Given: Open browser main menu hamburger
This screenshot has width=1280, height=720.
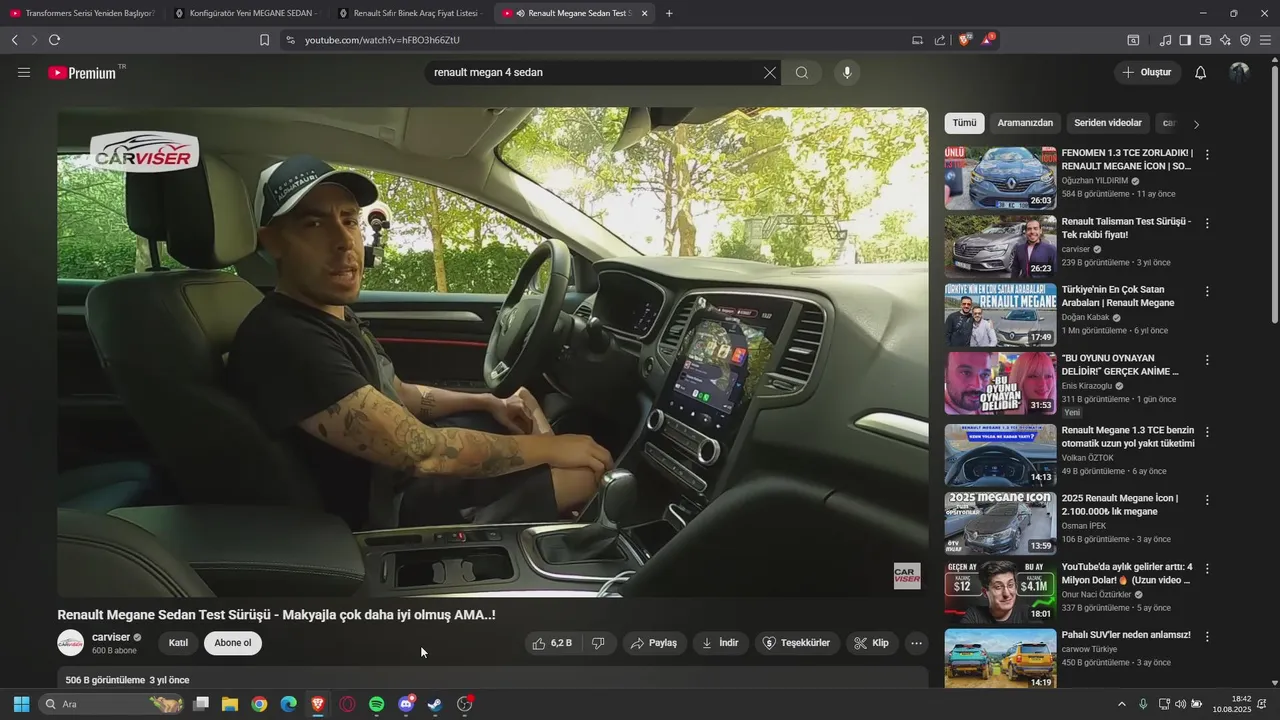Looking at the screenshot, I should pyautogui.click(x=1265, y=40).
